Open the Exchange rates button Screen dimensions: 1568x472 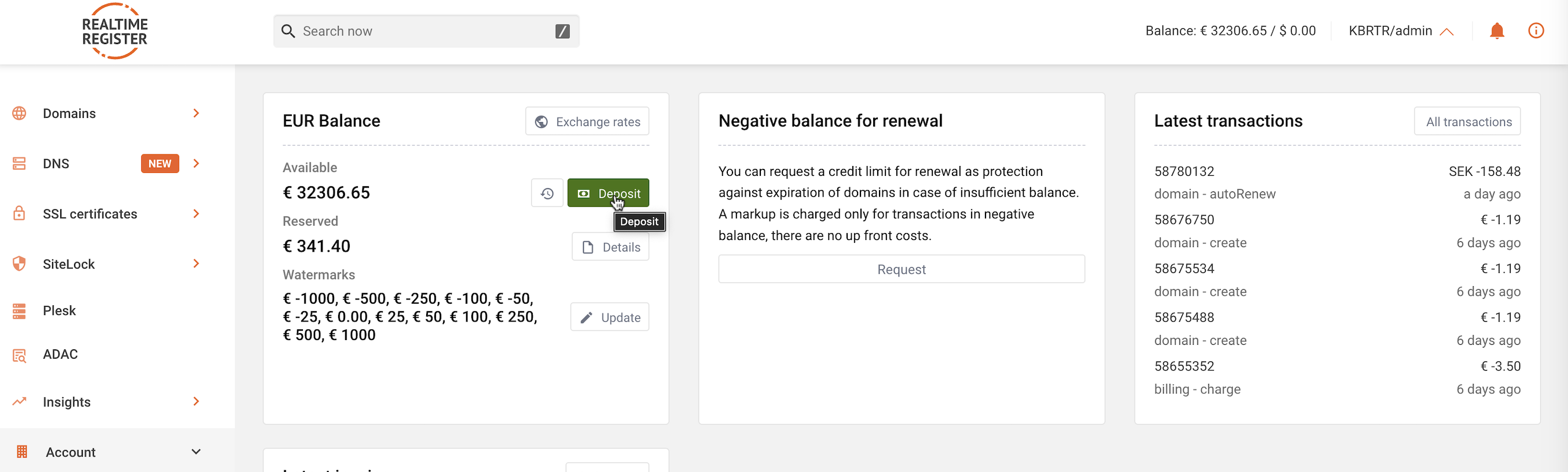click(x=587, y=121)
